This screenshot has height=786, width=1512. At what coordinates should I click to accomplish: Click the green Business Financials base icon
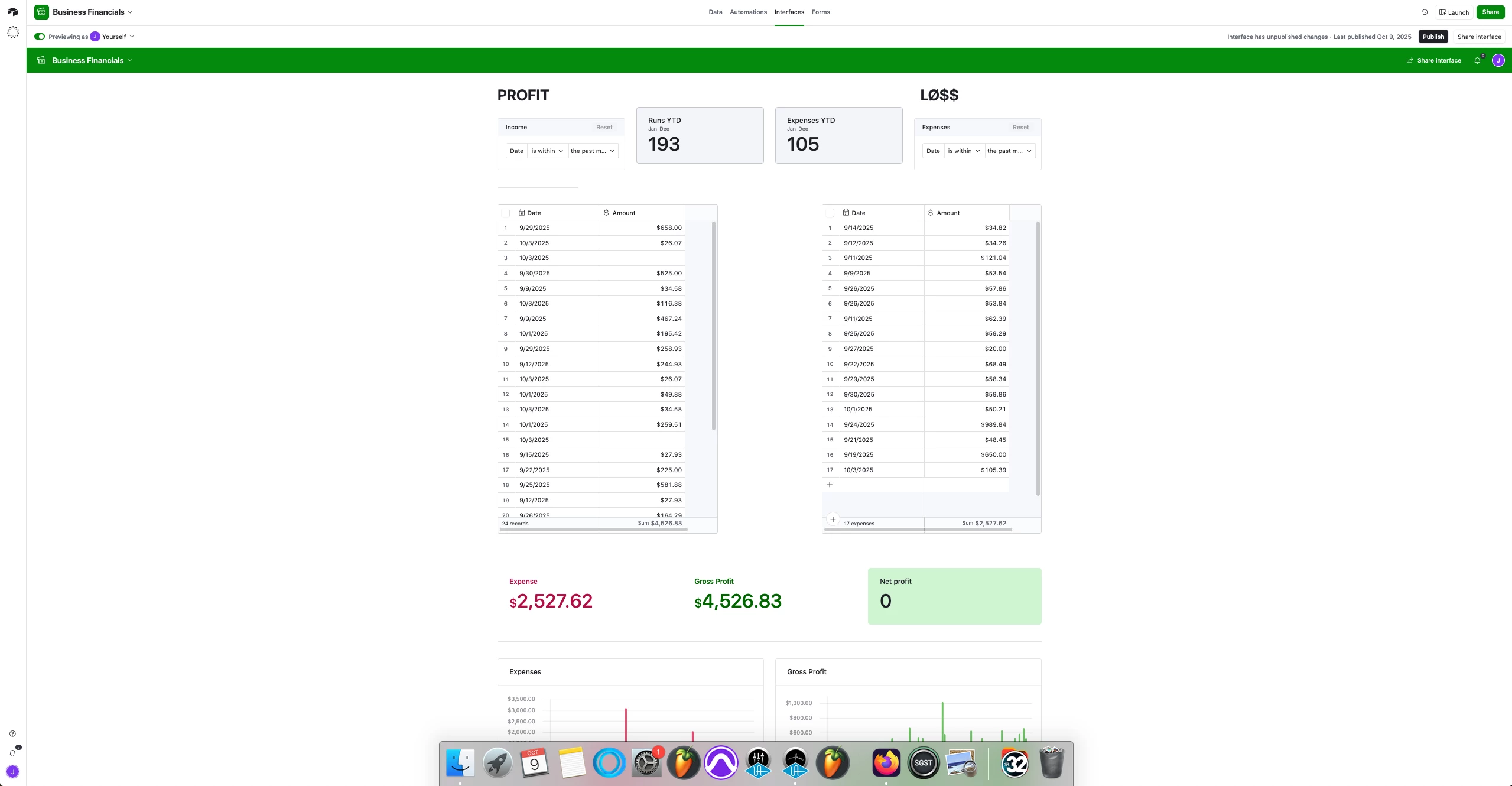(x=41, y=12)
